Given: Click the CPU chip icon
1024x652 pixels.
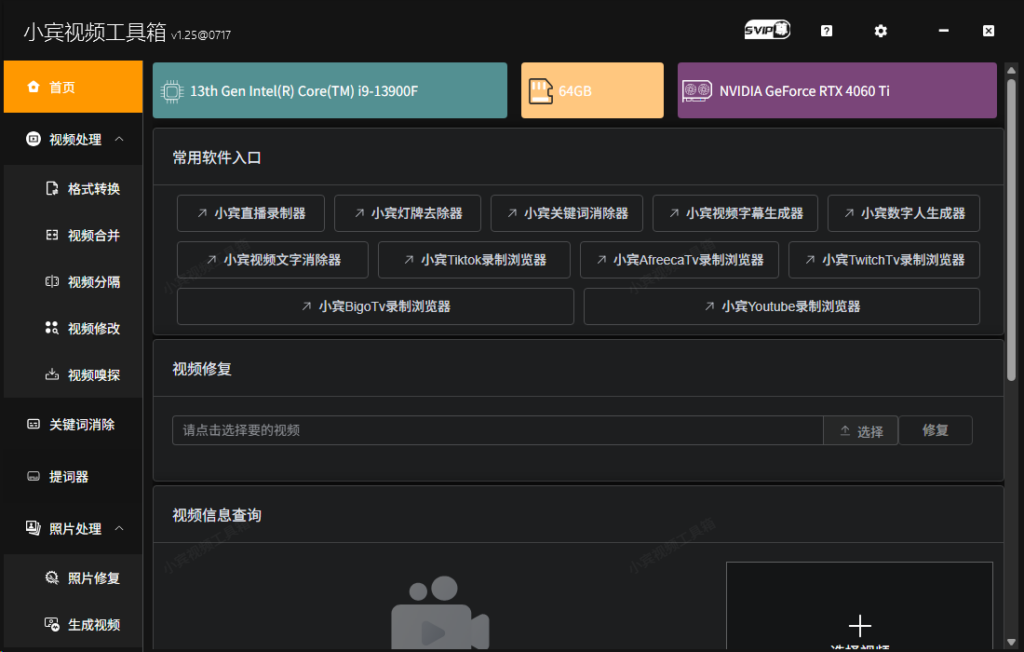Looking at the screenshot, I should tap(172, 91).
